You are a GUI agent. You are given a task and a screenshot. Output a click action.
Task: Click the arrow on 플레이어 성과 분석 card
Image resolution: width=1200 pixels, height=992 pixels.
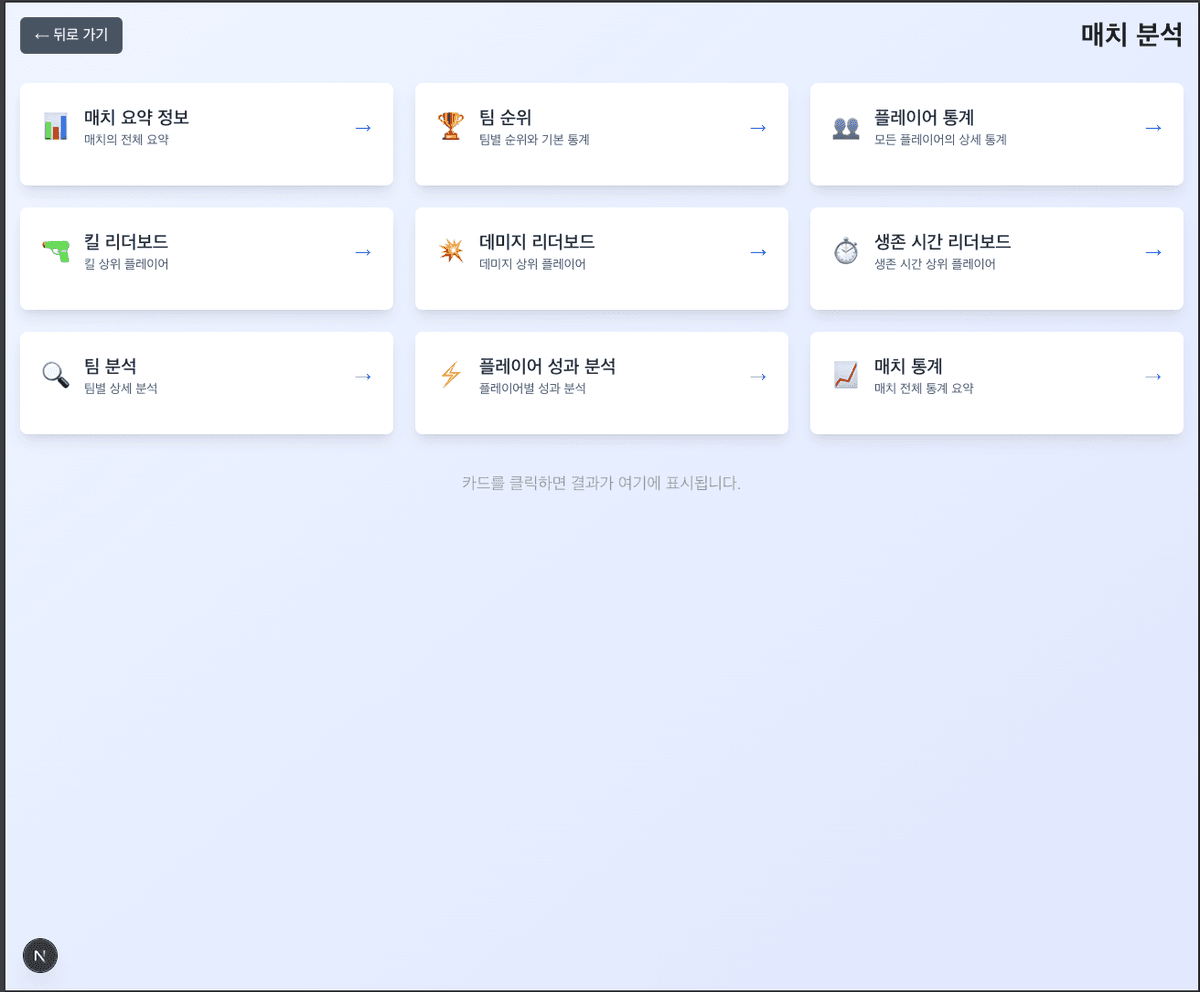coord(758,376)
